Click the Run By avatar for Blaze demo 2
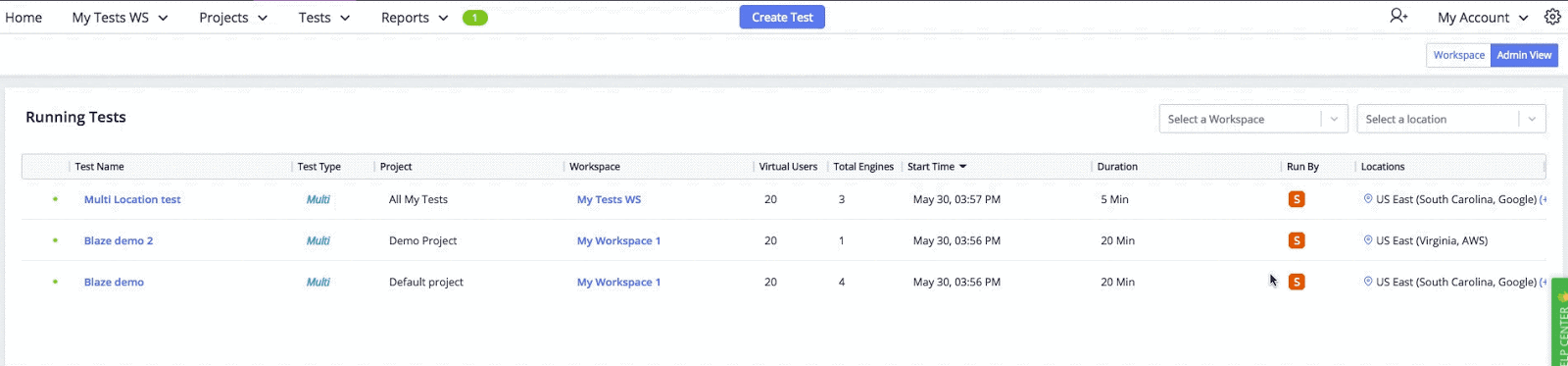Viewport: 1568px width, 366px height. coord(1297,240)
